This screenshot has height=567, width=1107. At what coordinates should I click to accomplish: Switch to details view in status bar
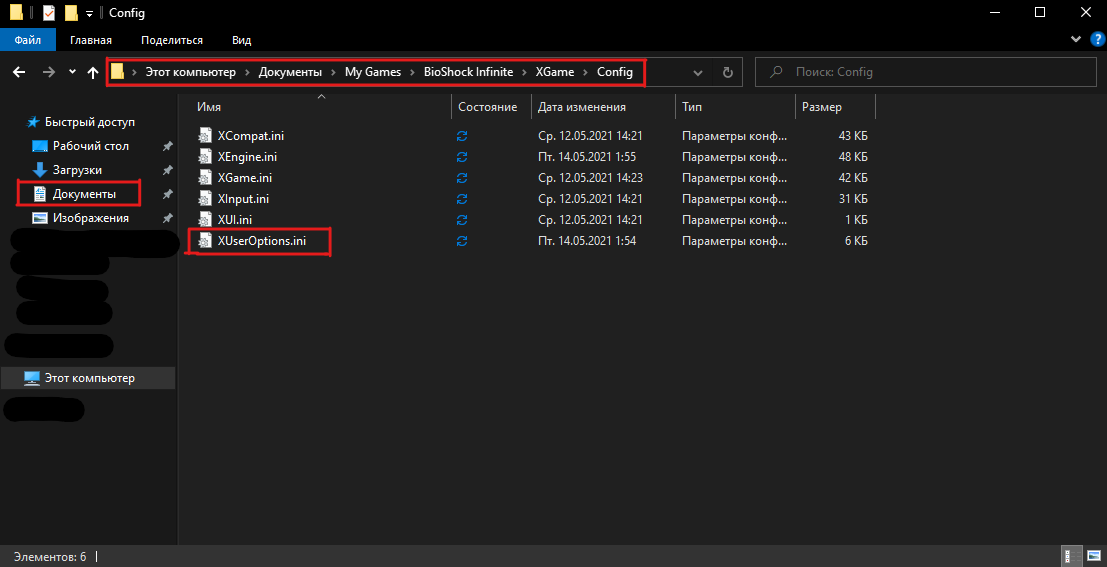coord(1070,557)
